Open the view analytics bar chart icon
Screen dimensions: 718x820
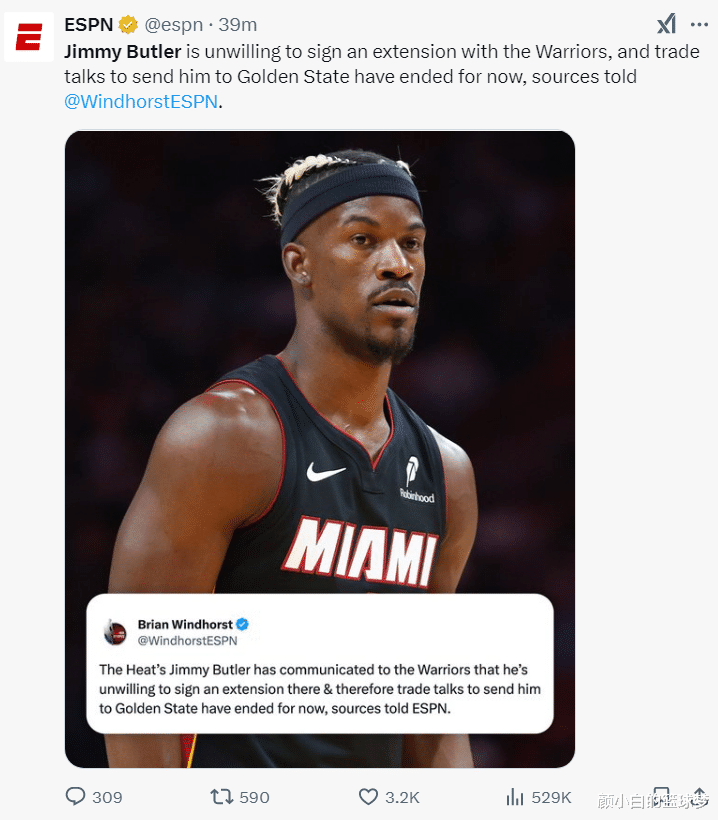coord(515,796)
